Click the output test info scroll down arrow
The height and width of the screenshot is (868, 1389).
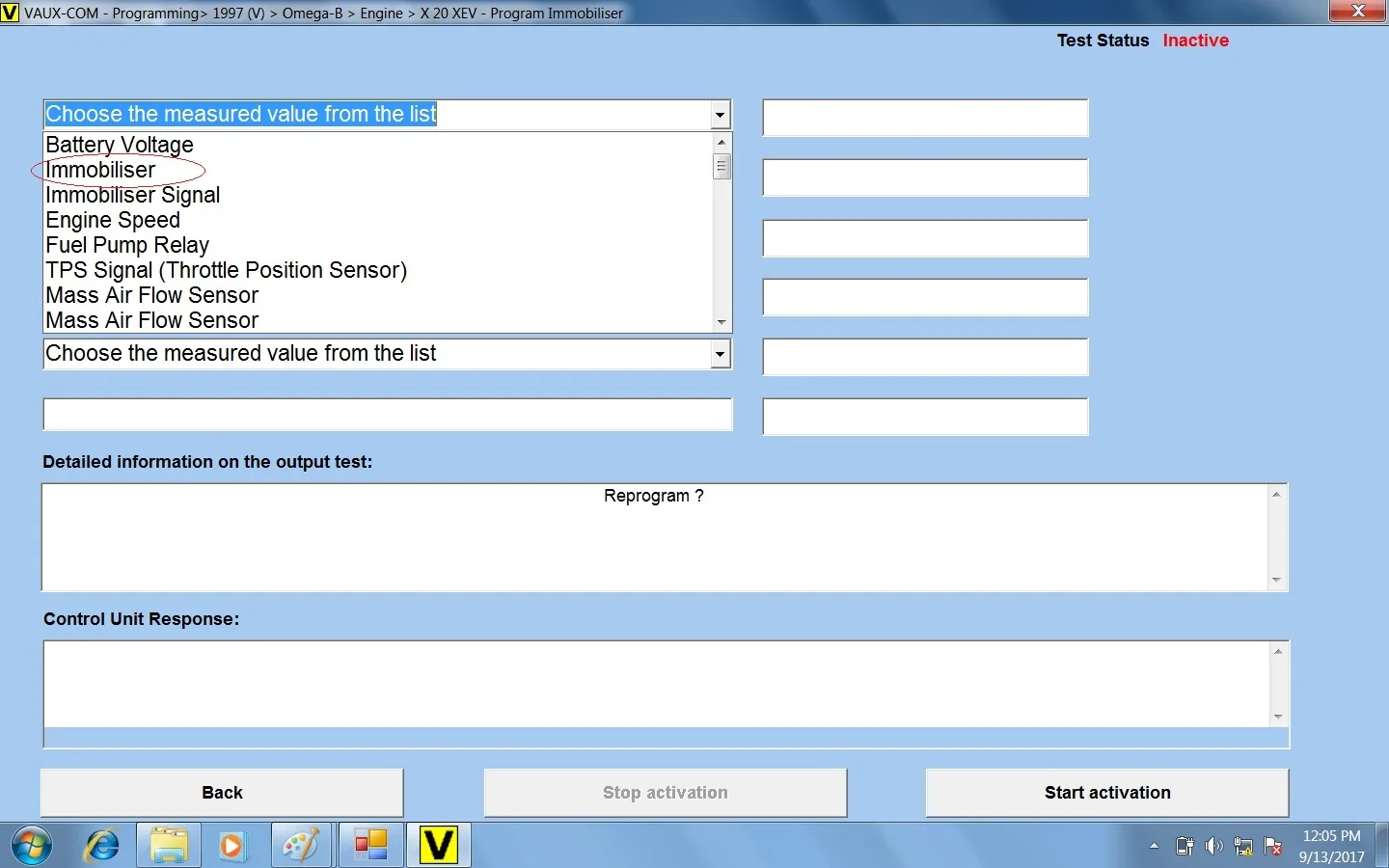(x=1276, y=580)
